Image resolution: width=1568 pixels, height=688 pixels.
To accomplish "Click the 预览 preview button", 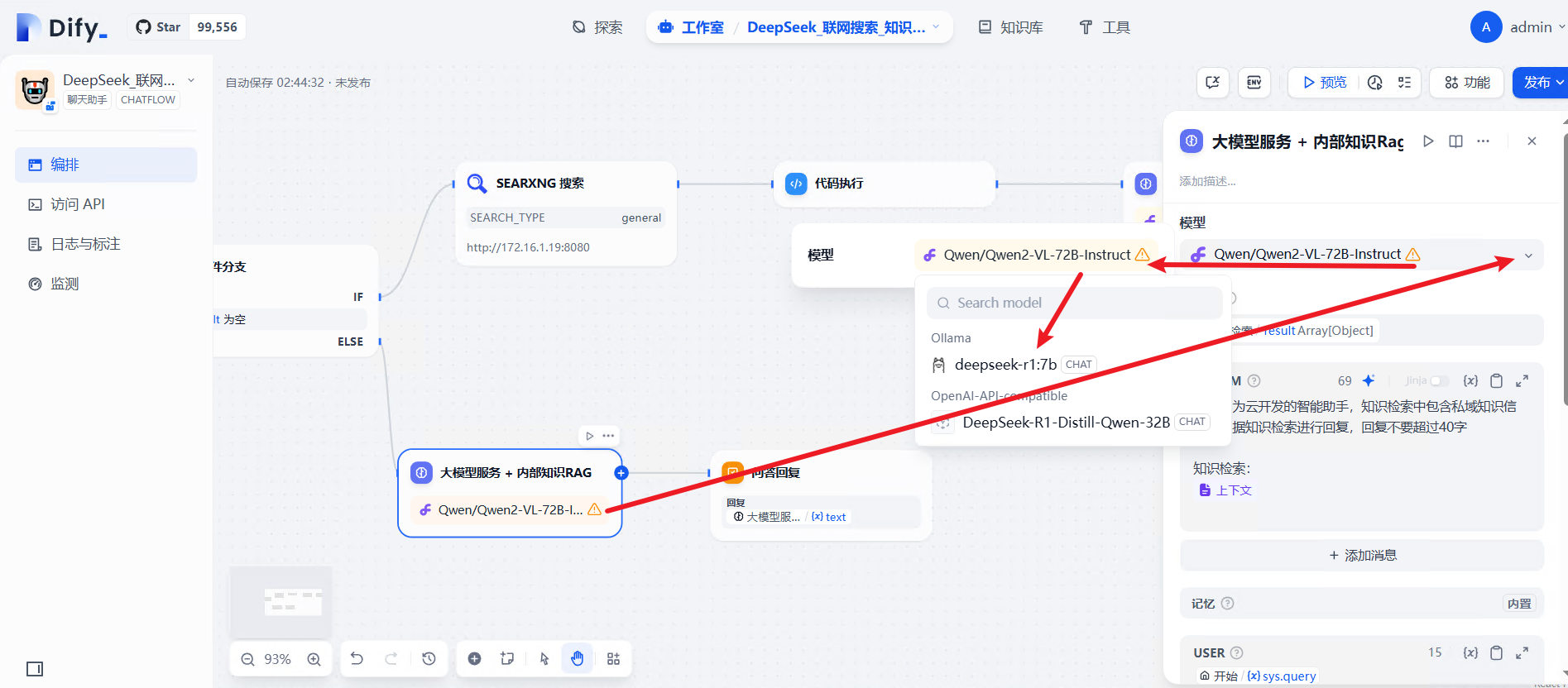I will coord(1325,83).
